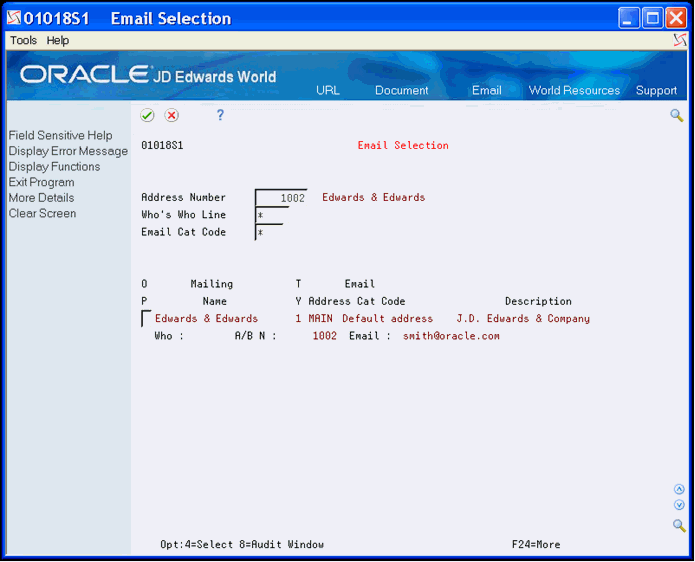Viewport: 695px width, 562px height.
Task: Choose Exit Program in sidebar
Action: [x=42, y=182]
